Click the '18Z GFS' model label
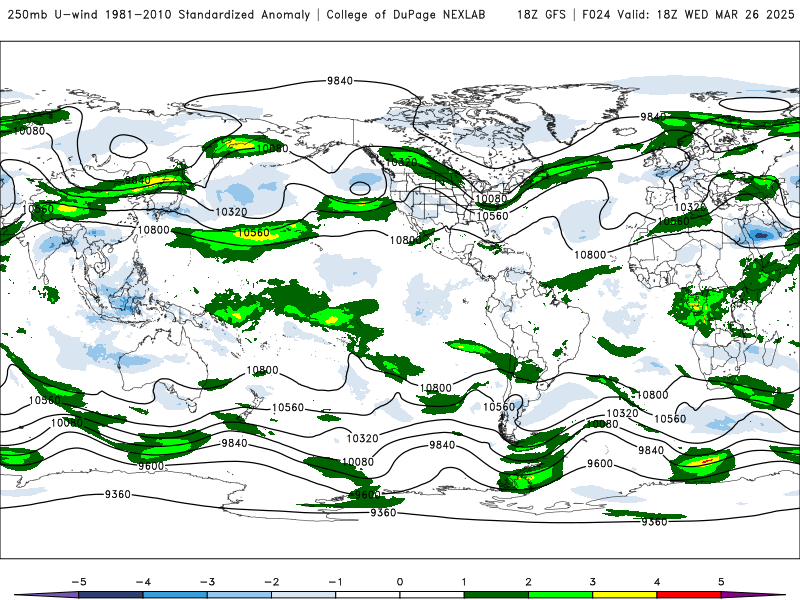The height and width of the screenshot is (600, 800). pos(541,15)
